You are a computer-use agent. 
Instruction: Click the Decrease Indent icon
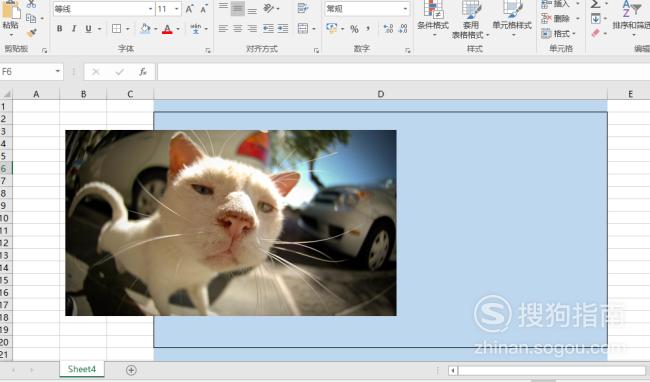coord(268,29)
